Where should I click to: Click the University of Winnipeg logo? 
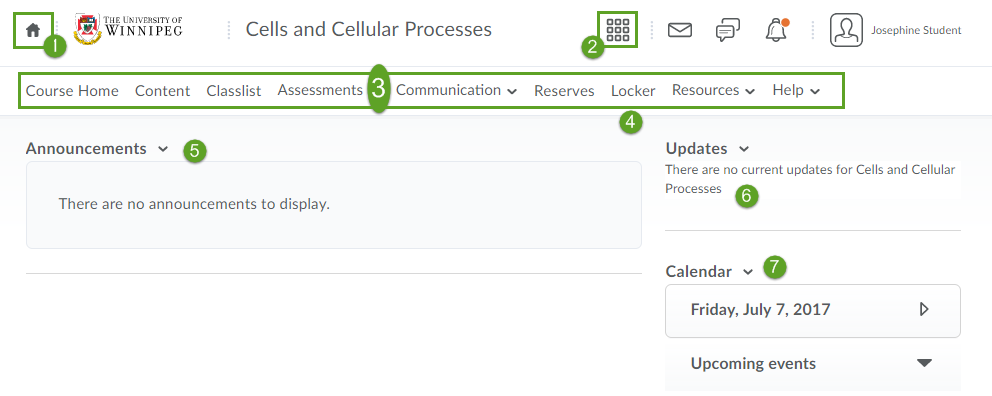click(128, 28)
